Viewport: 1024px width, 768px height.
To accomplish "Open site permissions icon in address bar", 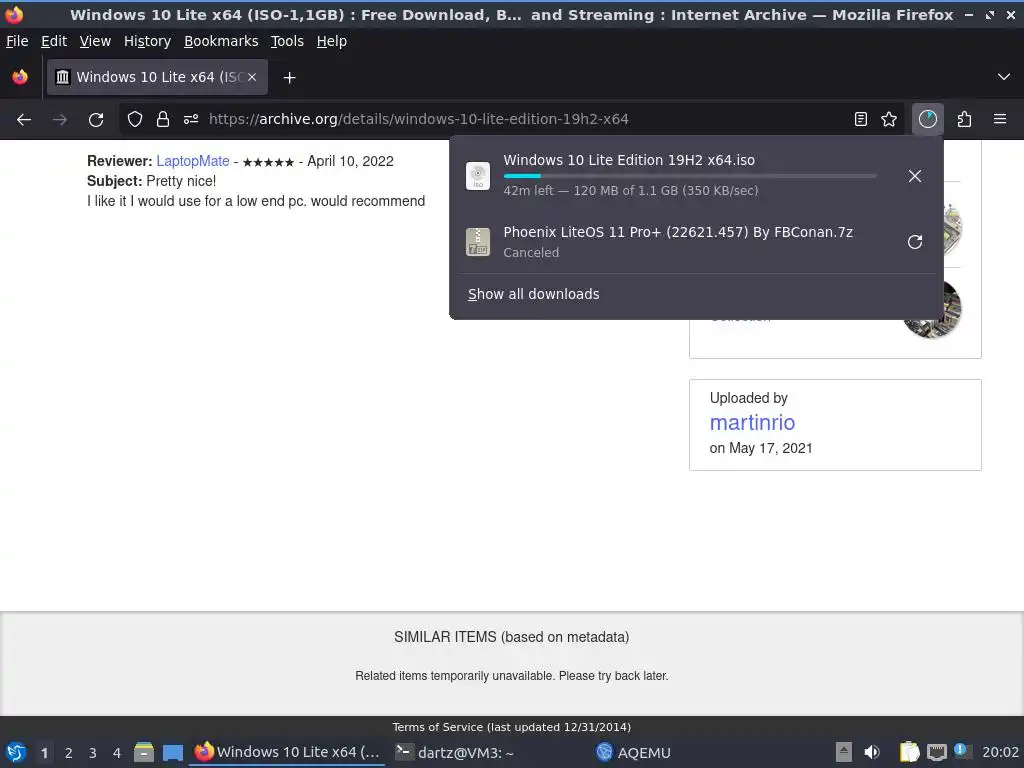I will tap(191, 120).
